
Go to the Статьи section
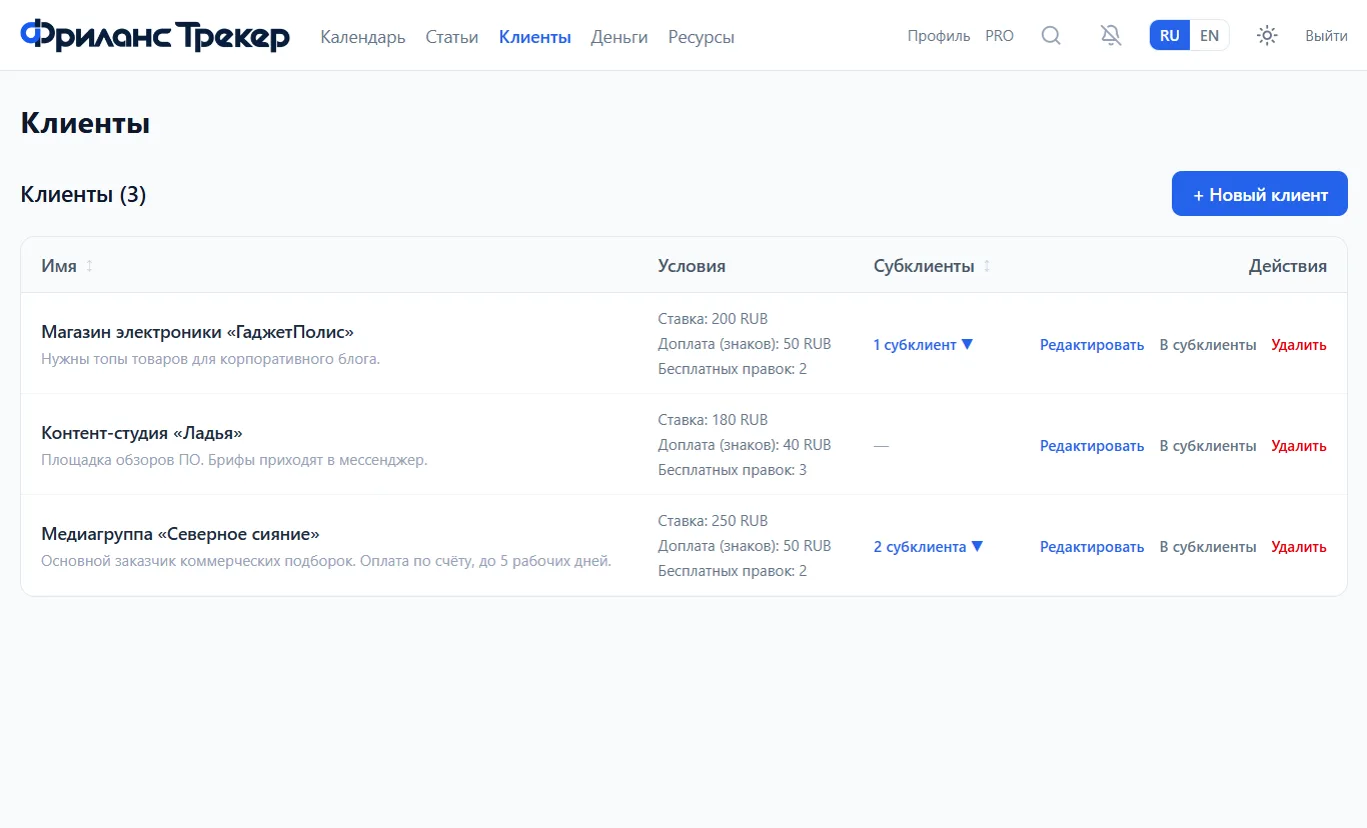tap(452, 37)
